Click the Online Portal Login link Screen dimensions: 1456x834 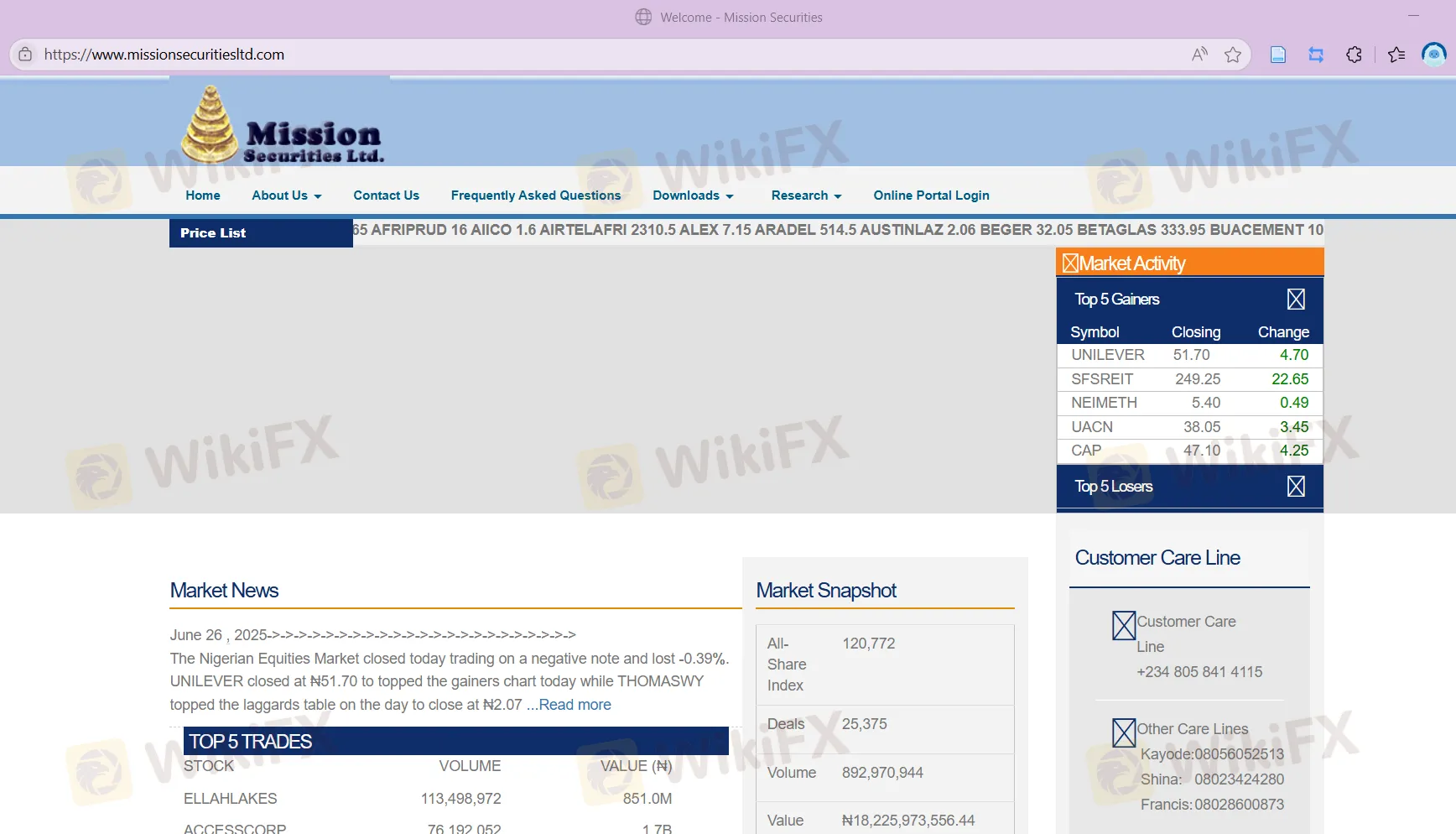coord(931,195)
